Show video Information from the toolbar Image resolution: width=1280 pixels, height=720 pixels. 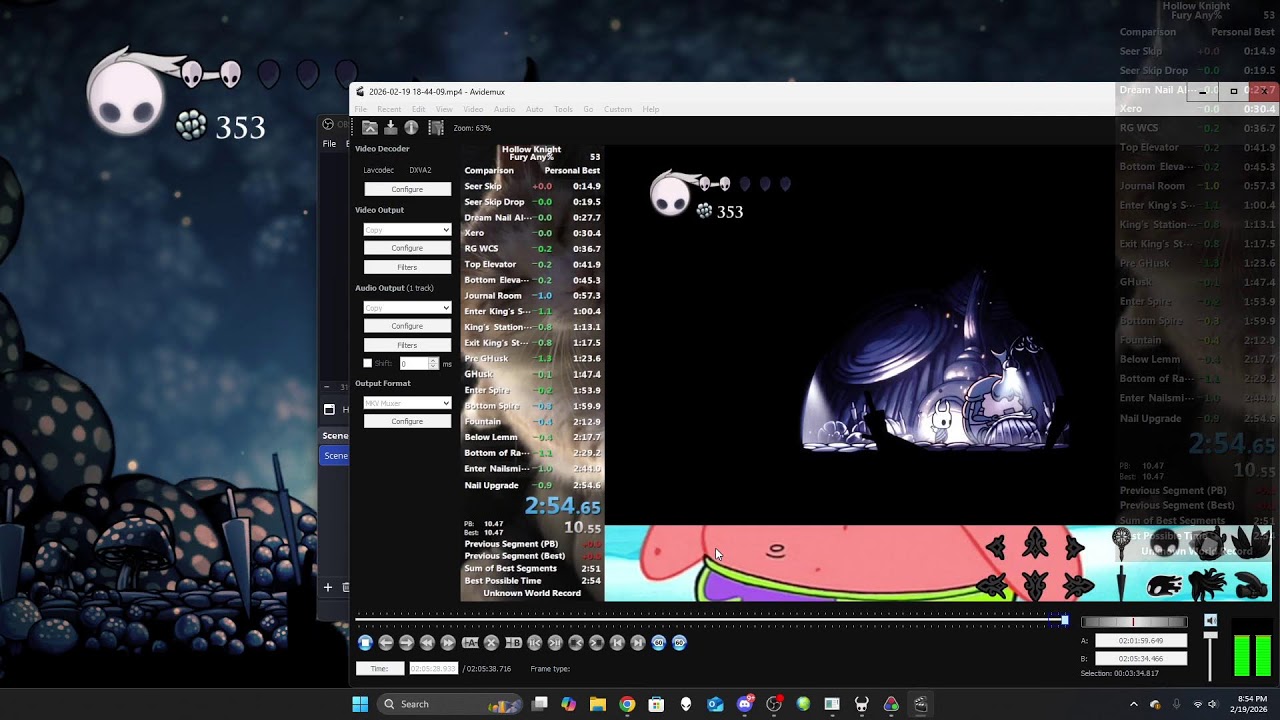[x=411, y=128]
